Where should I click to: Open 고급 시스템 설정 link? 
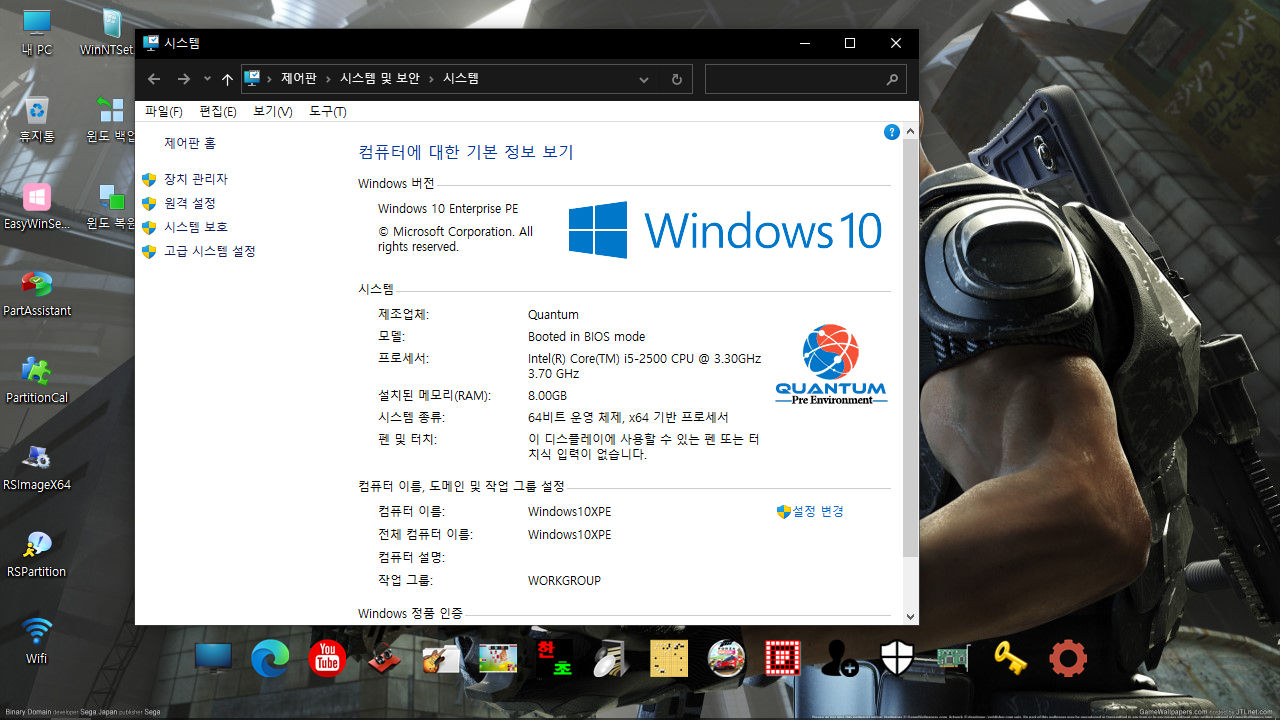tap(210, 251)
